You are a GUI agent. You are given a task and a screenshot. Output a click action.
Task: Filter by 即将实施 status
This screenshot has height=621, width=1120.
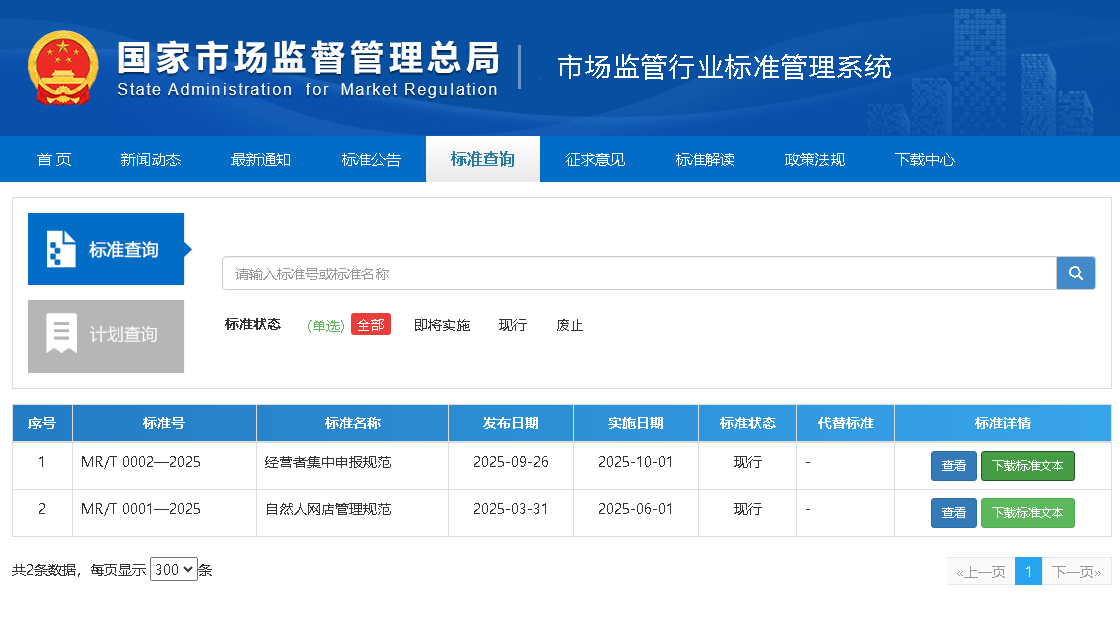(441, 325)
